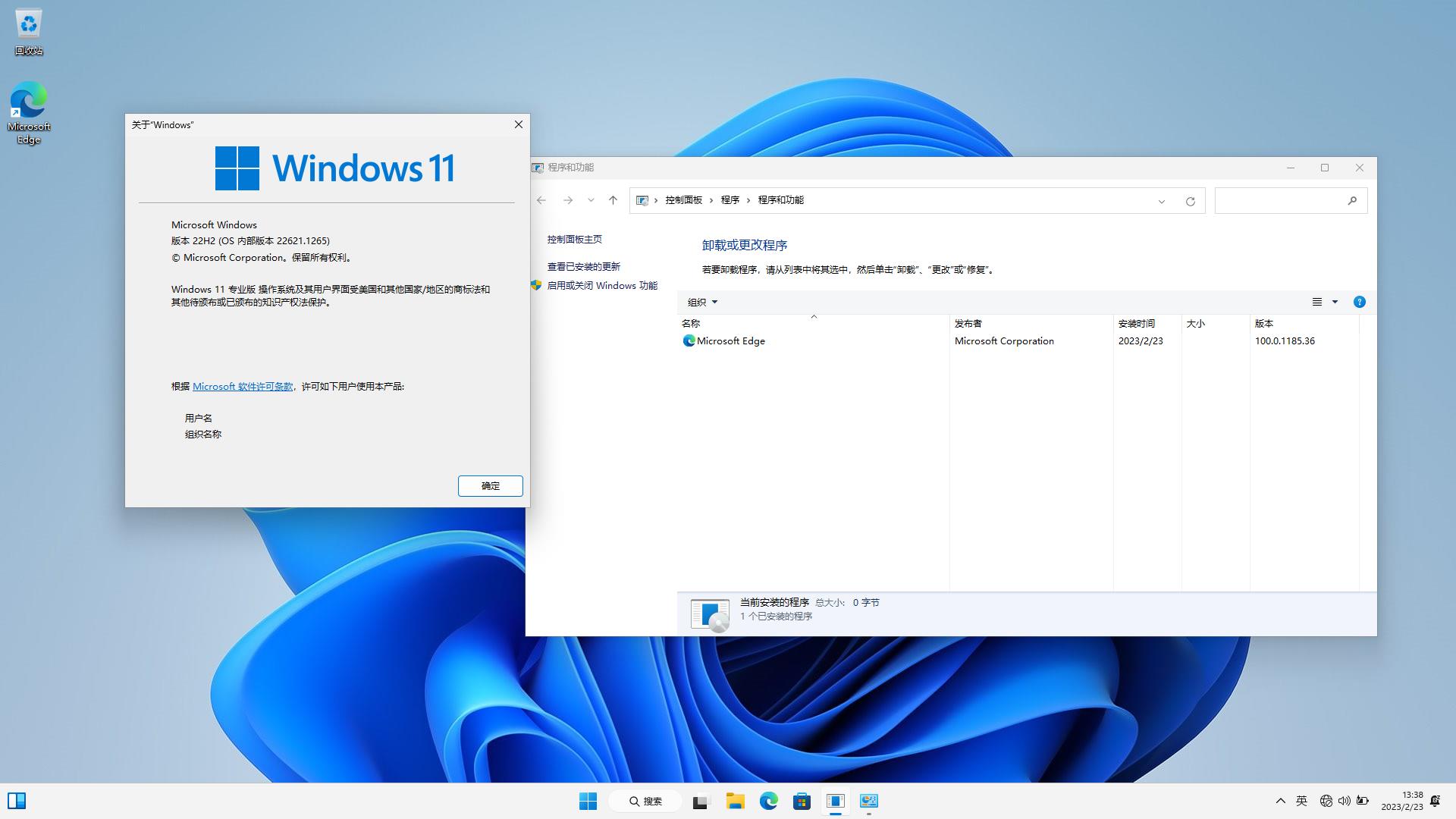Click the 程序和功能 breadcrumb segment
Image resolution: width=1456 pixels, height=819 pixels.
781,200
